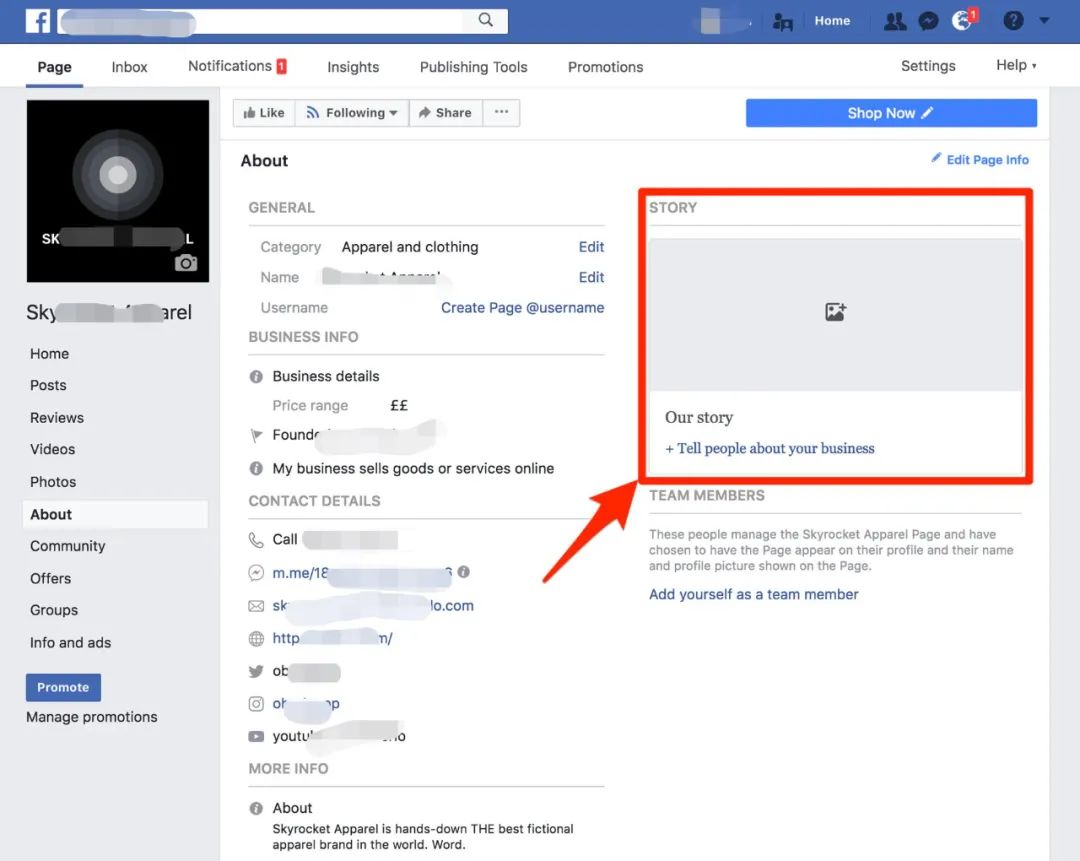Click the phone icon next to Call
Screen dimensions: 1080x861
click(x=256, y=539)
